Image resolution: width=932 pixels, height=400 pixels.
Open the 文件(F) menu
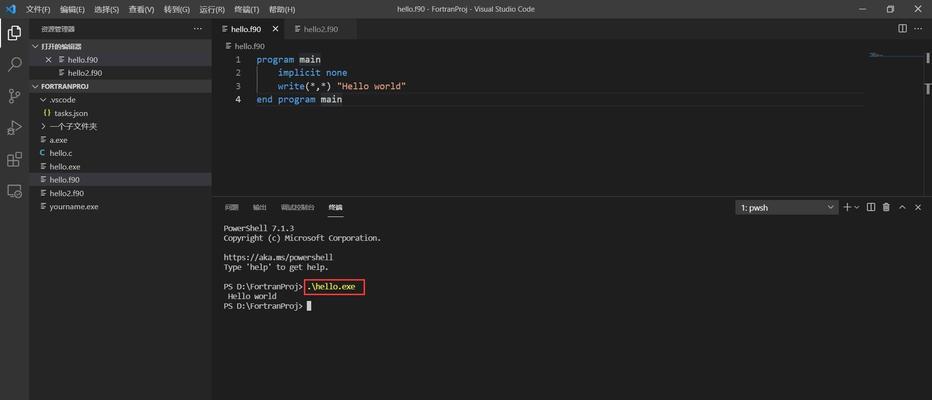tap(38, 10)
